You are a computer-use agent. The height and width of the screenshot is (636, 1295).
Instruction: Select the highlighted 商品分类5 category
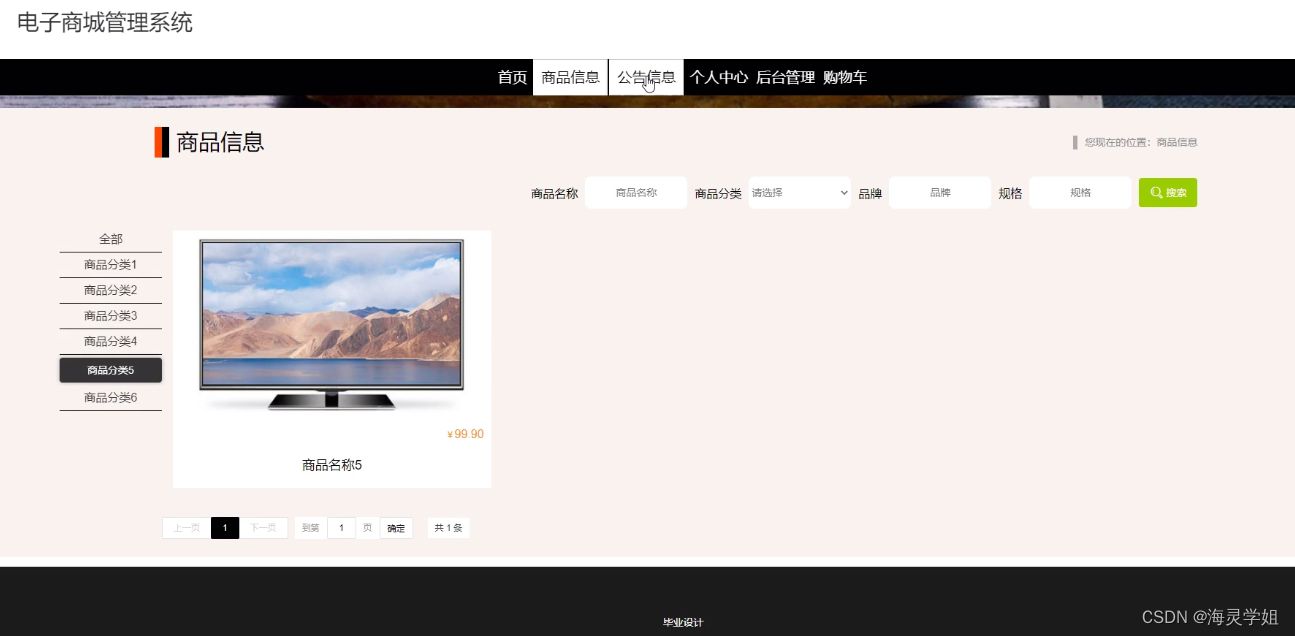(x=110, y=369)
